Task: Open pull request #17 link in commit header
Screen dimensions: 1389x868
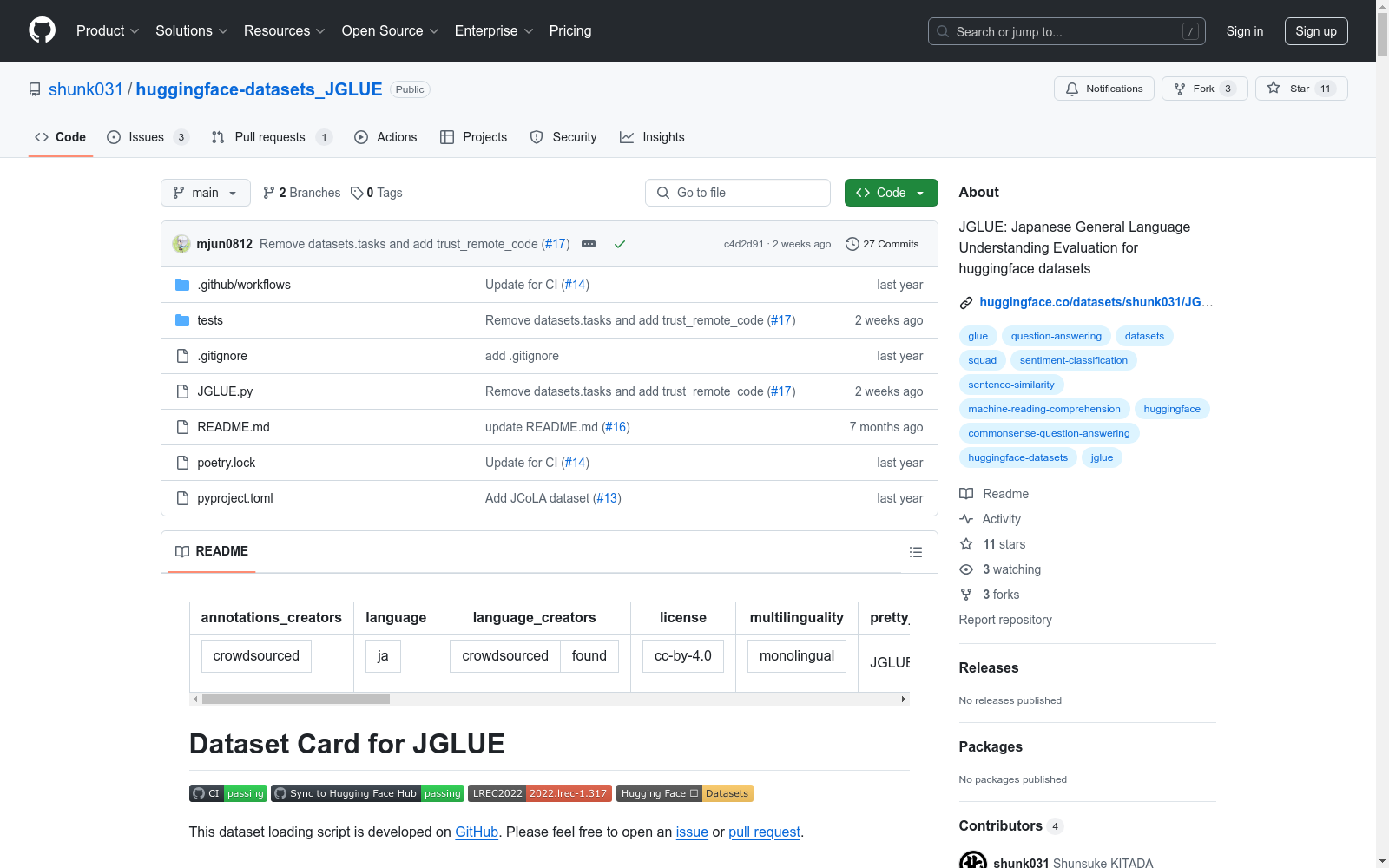Action: pyautogui.click(x=556, y=244)
